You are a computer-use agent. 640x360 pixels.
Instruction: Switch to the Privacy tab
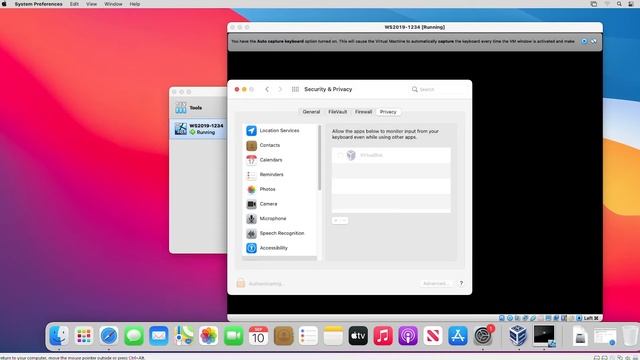point(388,112)
